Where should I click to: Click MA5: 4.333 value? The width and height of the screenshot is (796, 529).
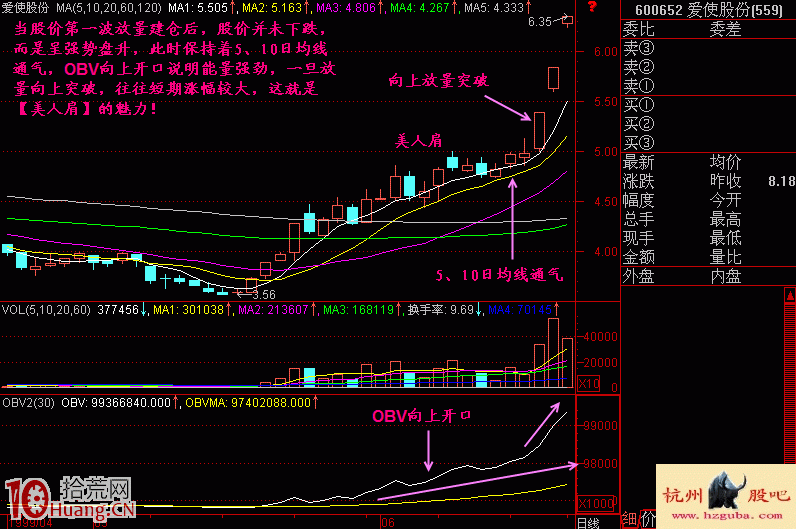pyautogui.click(x=494, y=8)
